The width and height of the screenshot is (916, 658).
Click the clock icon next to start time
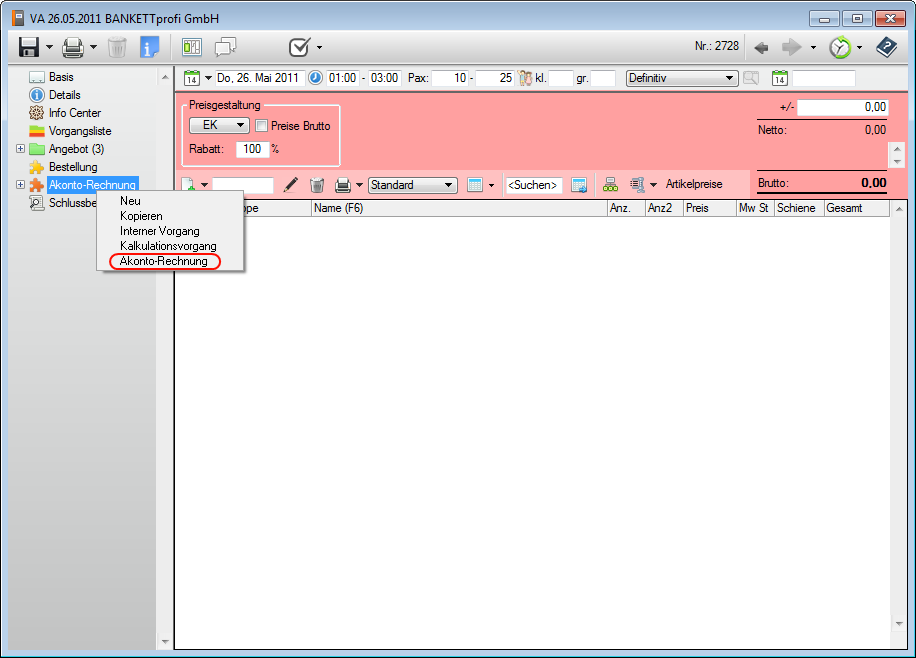[315, 78]
